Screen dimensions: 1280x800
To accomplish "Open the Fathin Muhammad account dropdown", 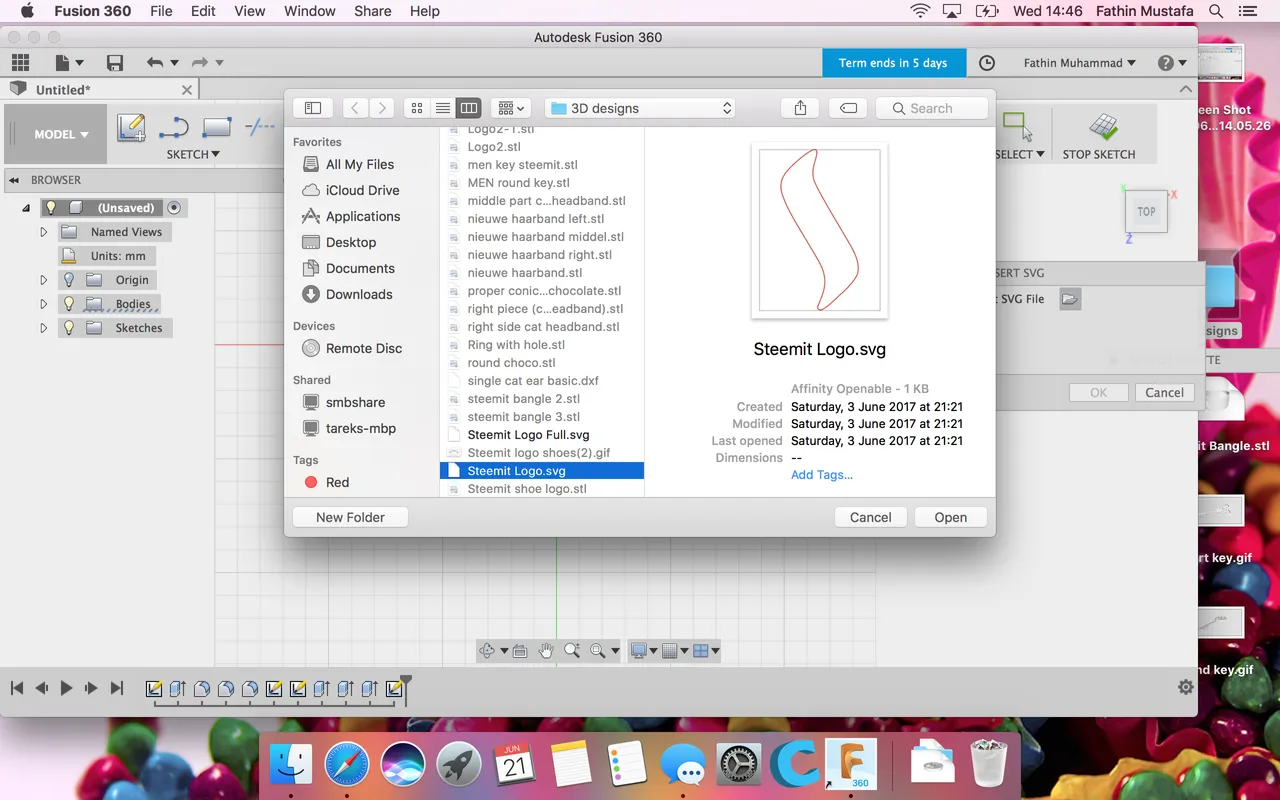I will [1079, 63].
